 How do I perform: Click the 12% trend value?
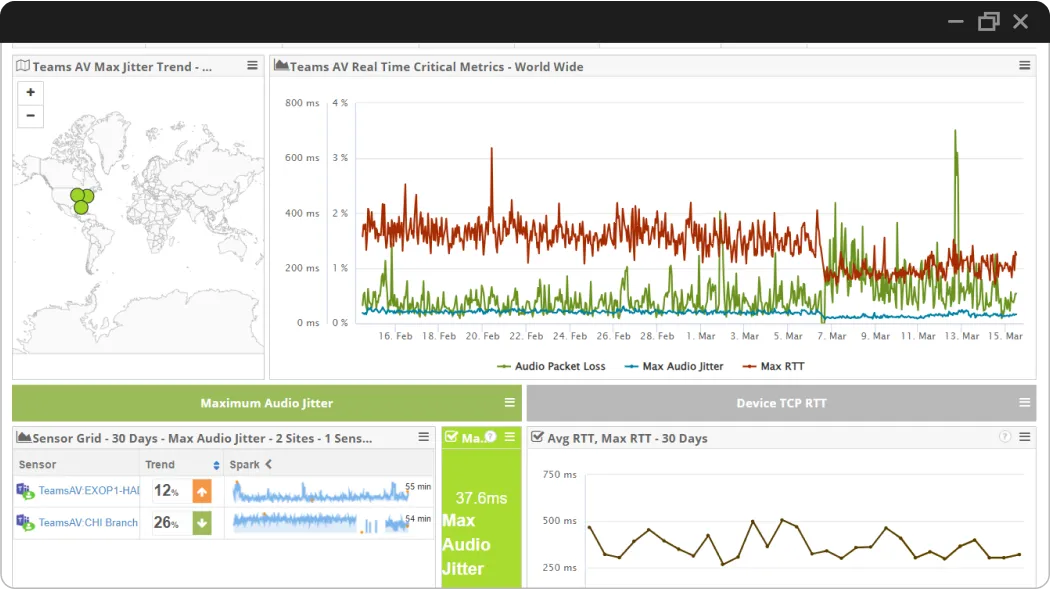coord(167,491)
